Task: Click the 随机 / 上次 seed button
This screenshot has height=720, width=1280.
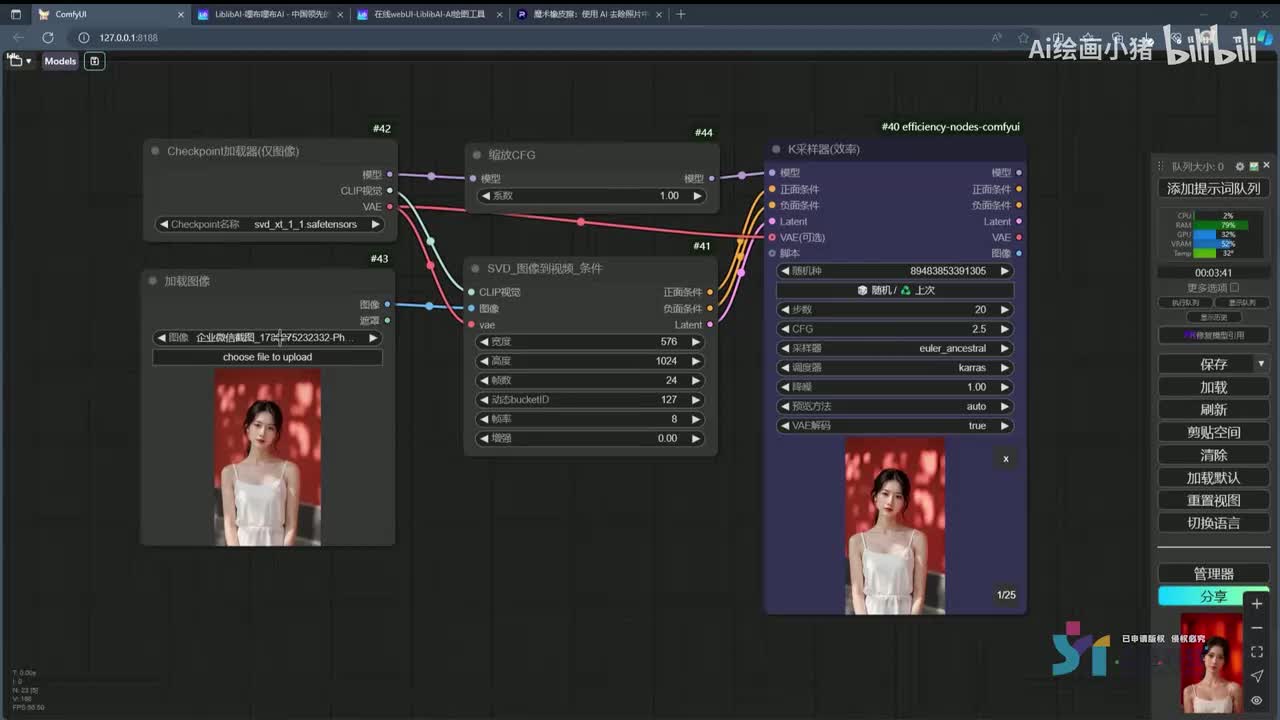Action: point(895,290)
